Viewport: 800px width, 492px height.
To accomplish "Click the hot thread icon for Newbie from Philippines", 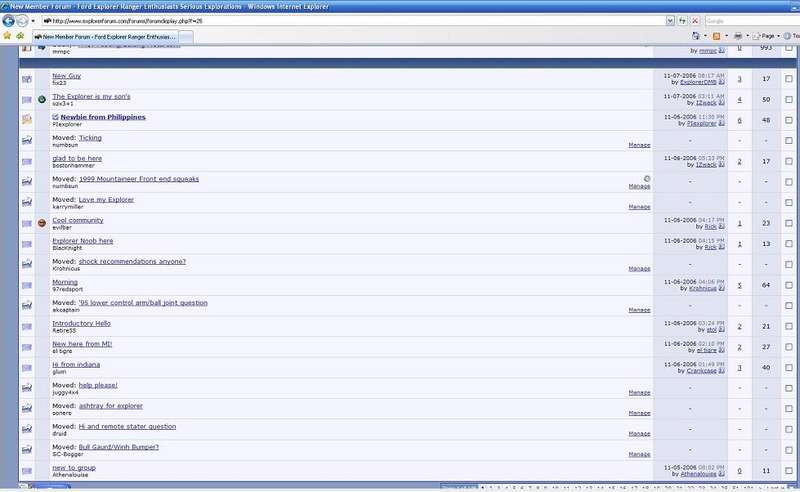I will point(27,120).
